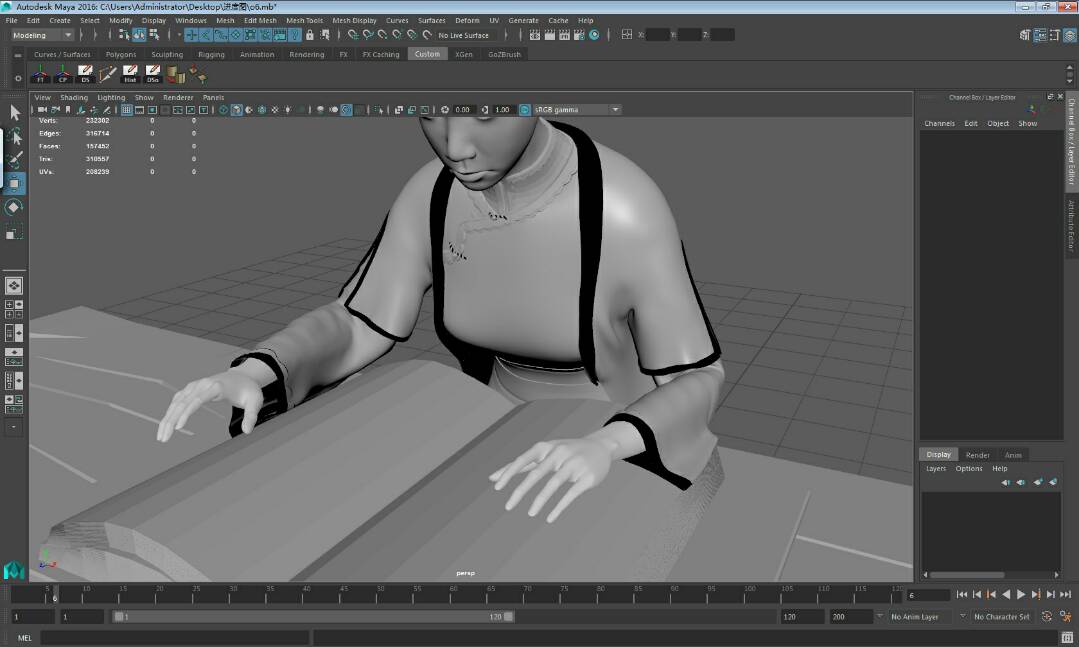1079x647 pixels.
Task: Step to the next key button
Action: tap(1036, 594)
